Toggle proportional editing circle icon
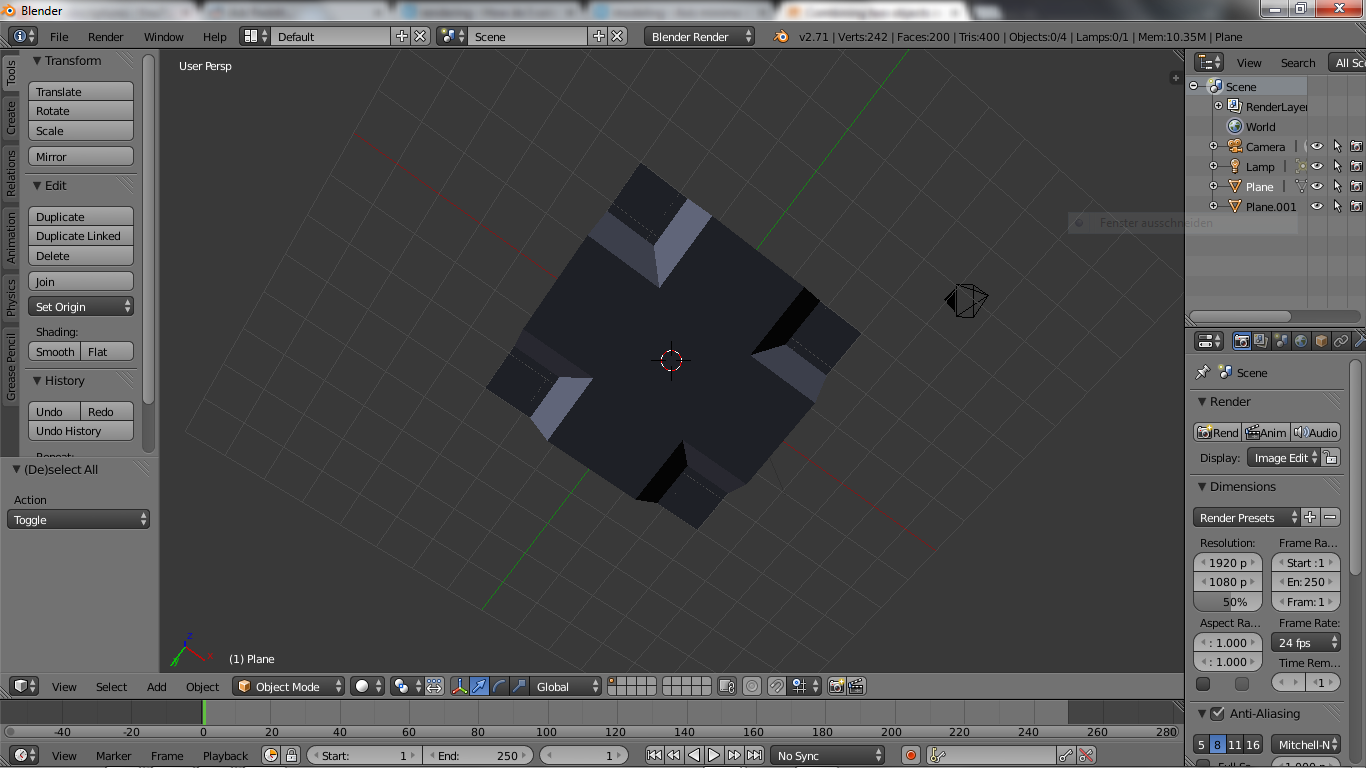The image size is (1366, 768). click(x=752, y=686)
